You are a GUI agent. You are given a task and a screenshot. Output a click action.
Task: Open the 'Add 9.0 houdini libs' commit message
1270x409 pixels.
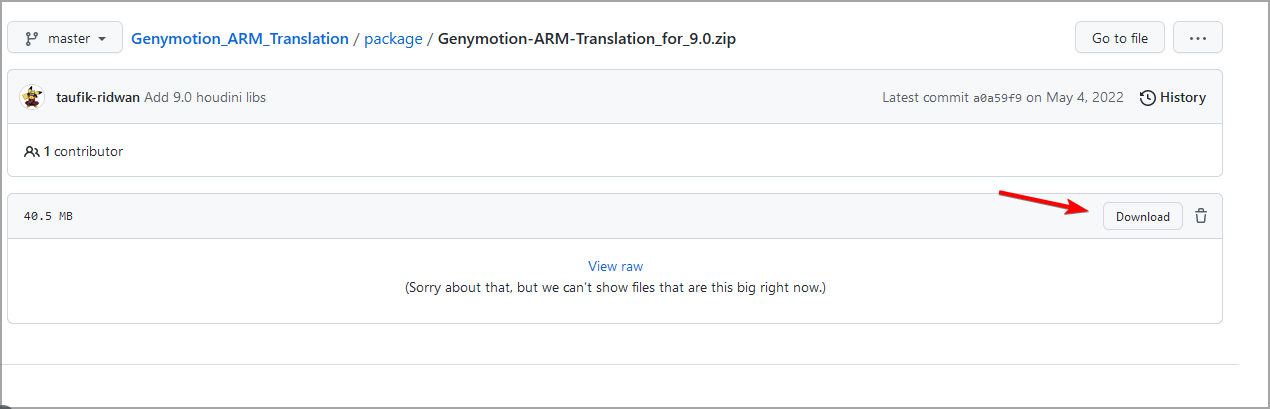coord(205,97)
